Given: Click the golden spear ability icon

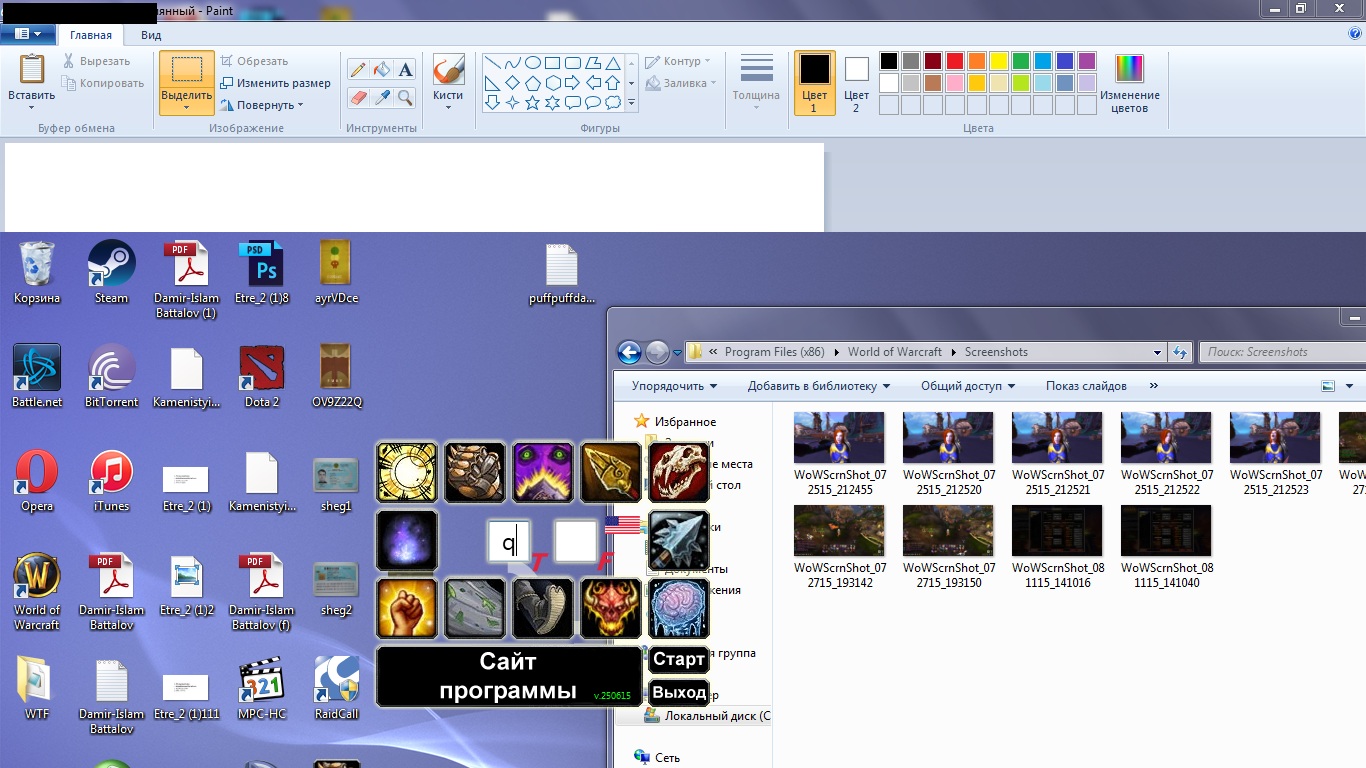Looking at the screenshot, I should click(x=611, y=472).
